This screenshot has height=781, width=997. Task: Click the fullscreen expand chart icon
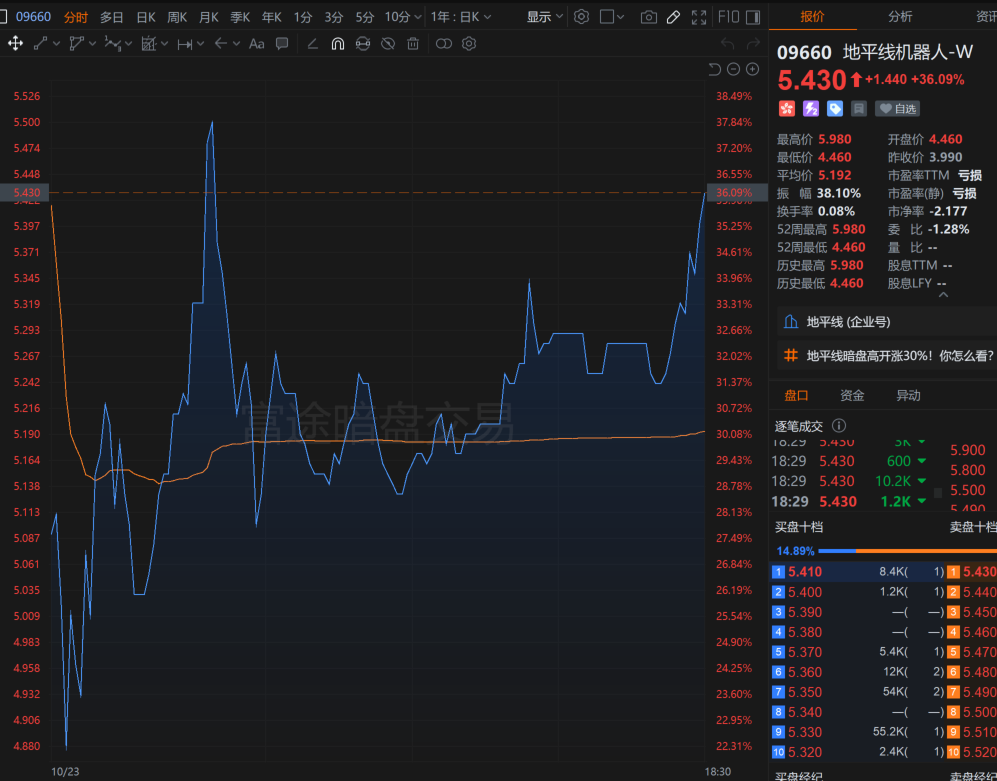coord(699,17)
